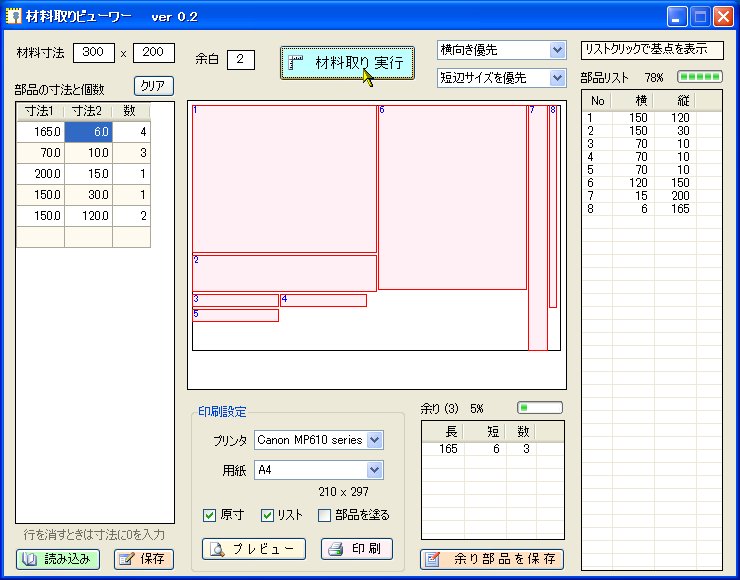Select parts list row No 7 (15 x 200)
The image size is (740, 580).
652,196
